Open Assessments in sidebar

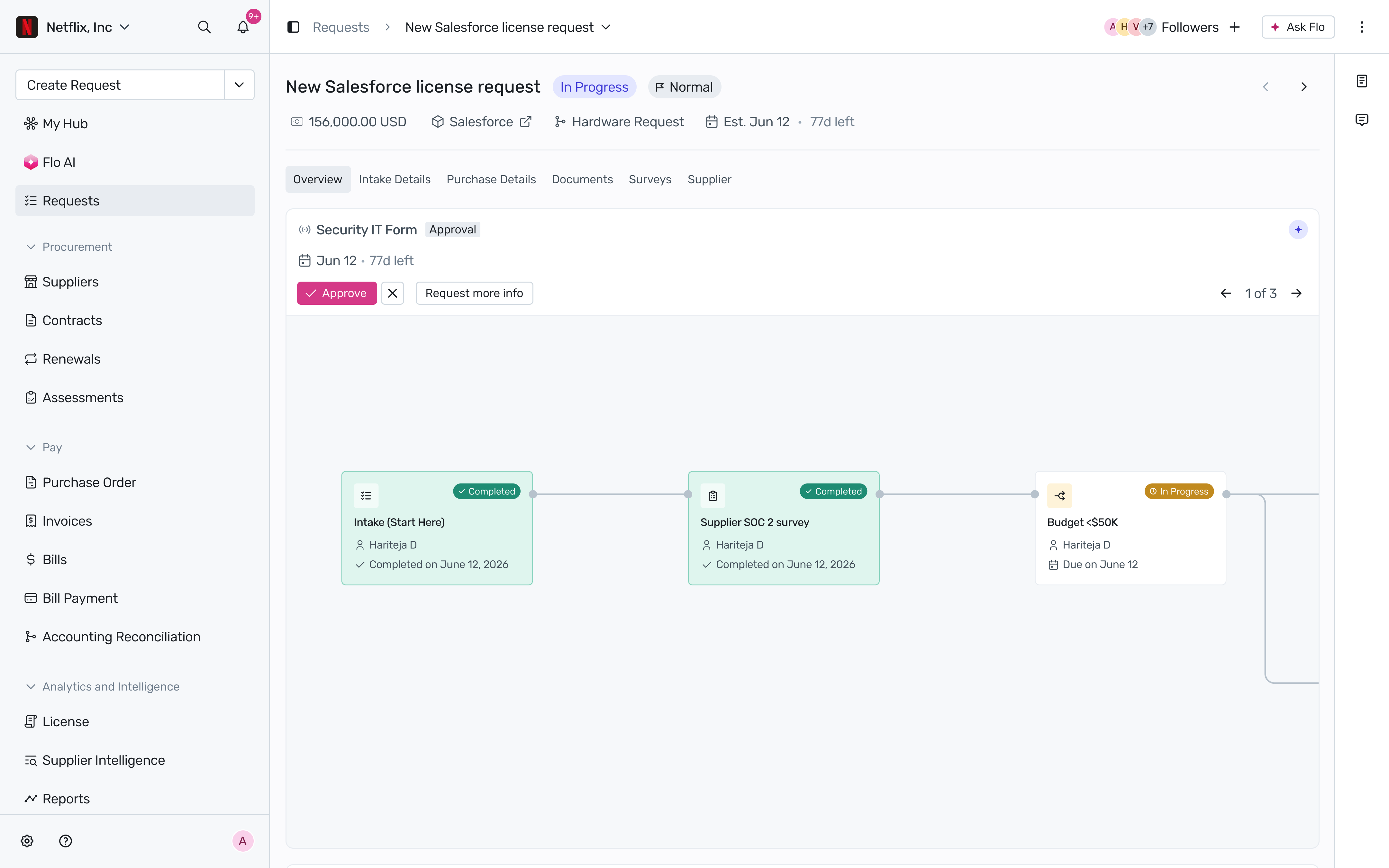point(135,398)
